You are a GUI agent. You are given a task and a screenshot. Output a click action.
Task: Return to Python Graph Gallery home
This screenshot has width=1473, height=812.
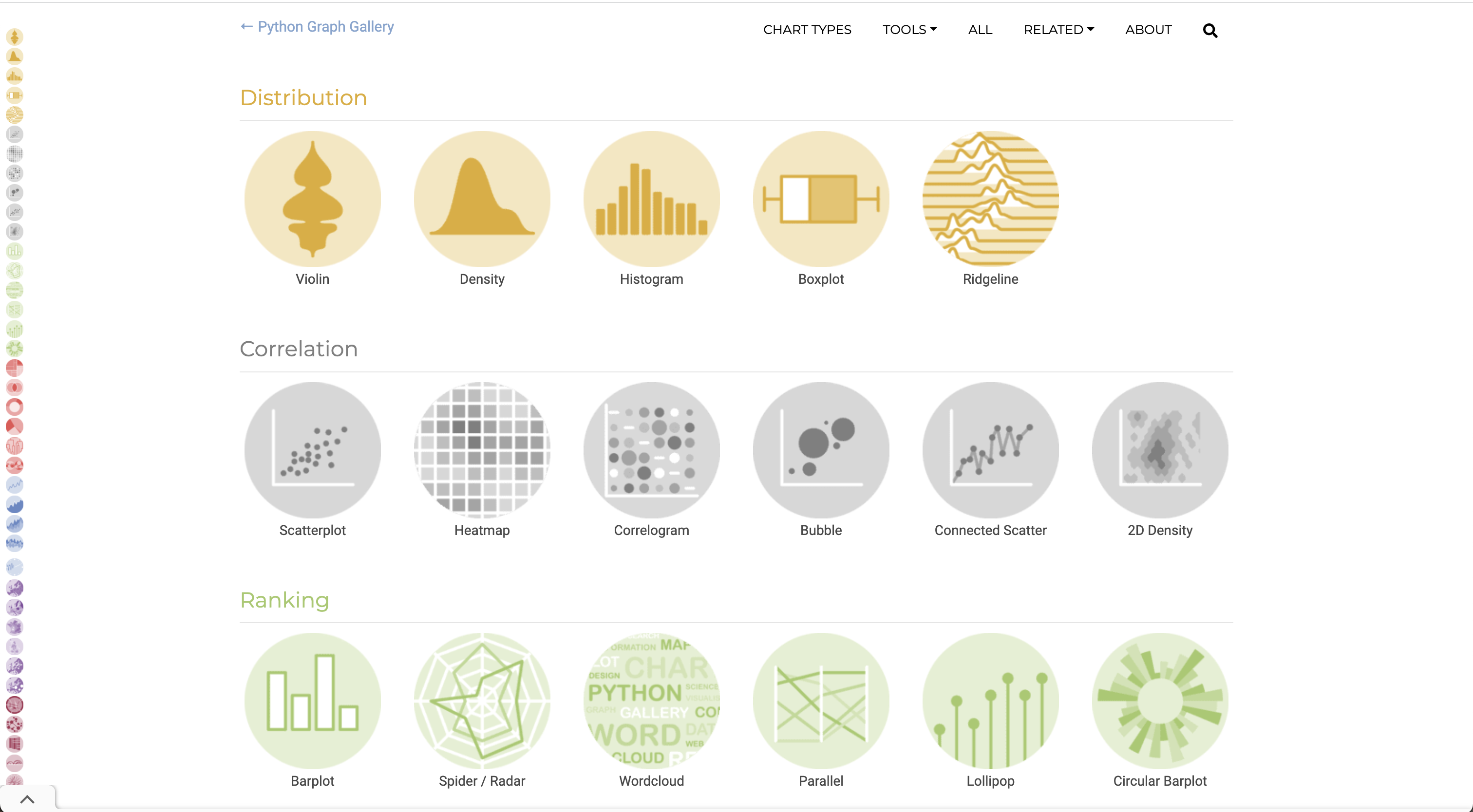[x=318, y=27]
